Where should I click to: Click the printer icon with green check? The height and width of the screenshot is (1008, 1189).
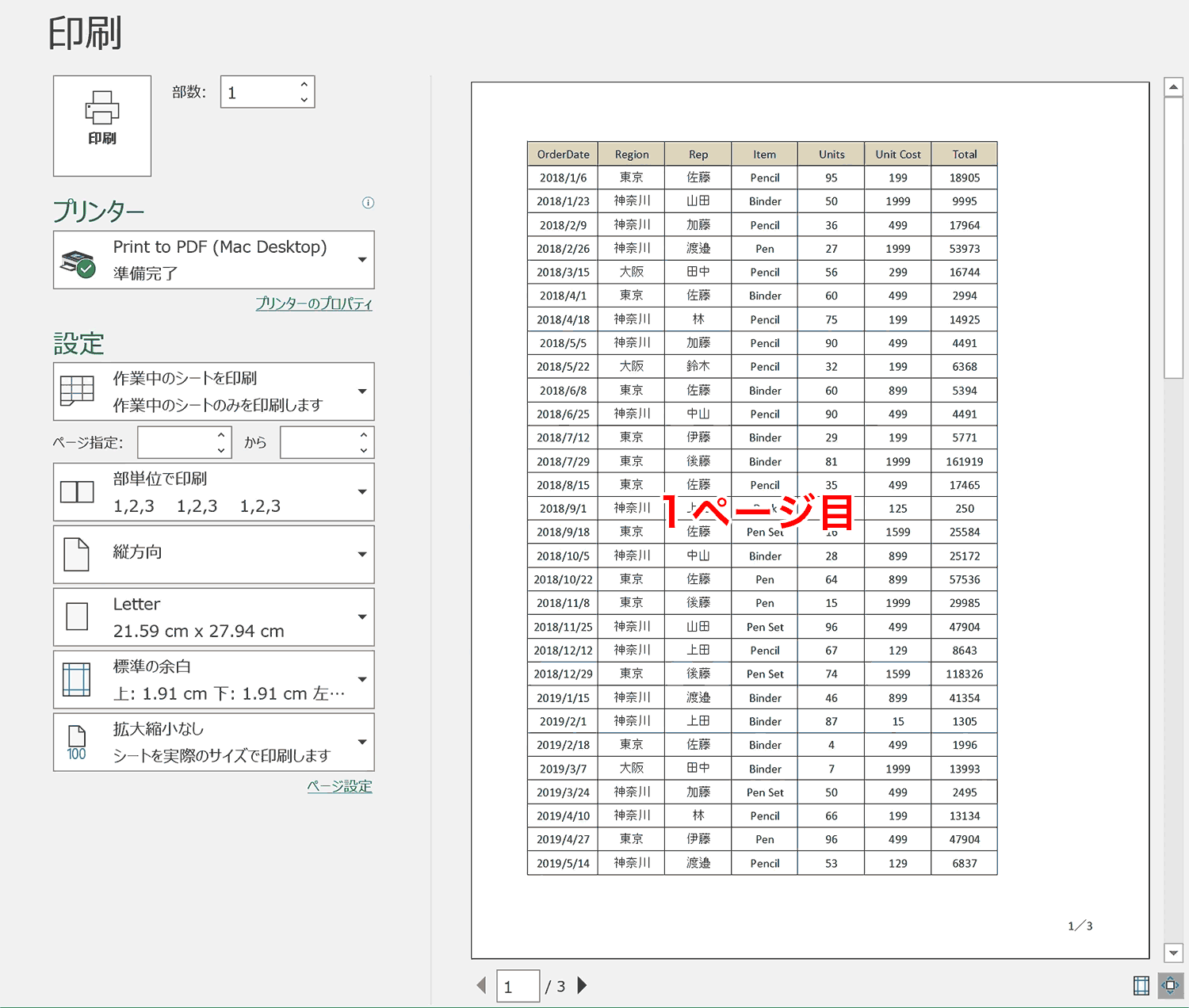(x=78, y=263)
